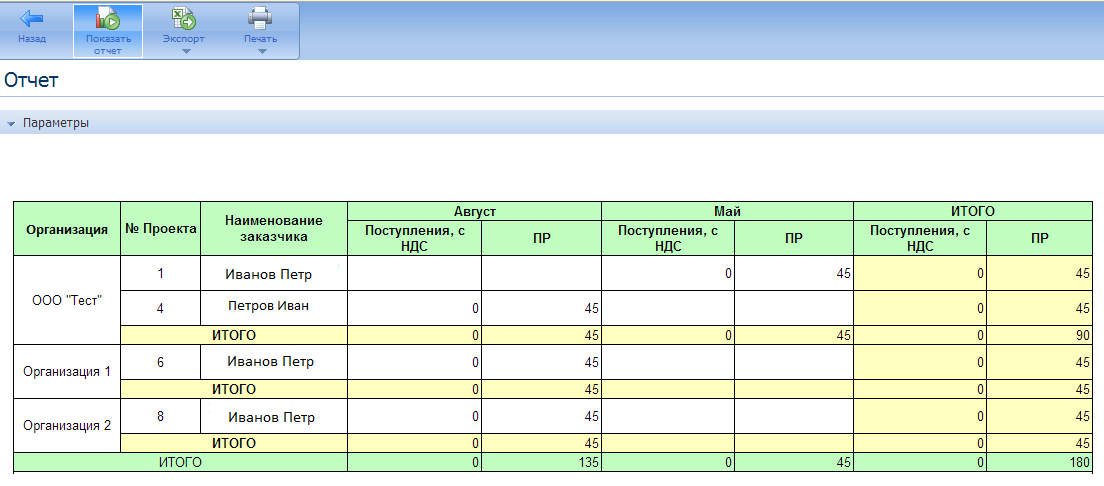
Task: Click the Август month header
Action: 474,211
